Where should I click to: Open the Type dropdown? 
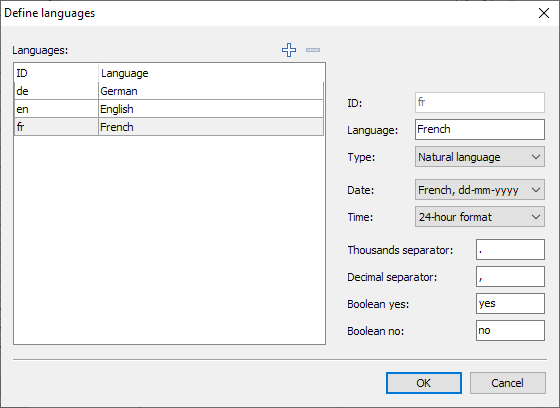480,157
